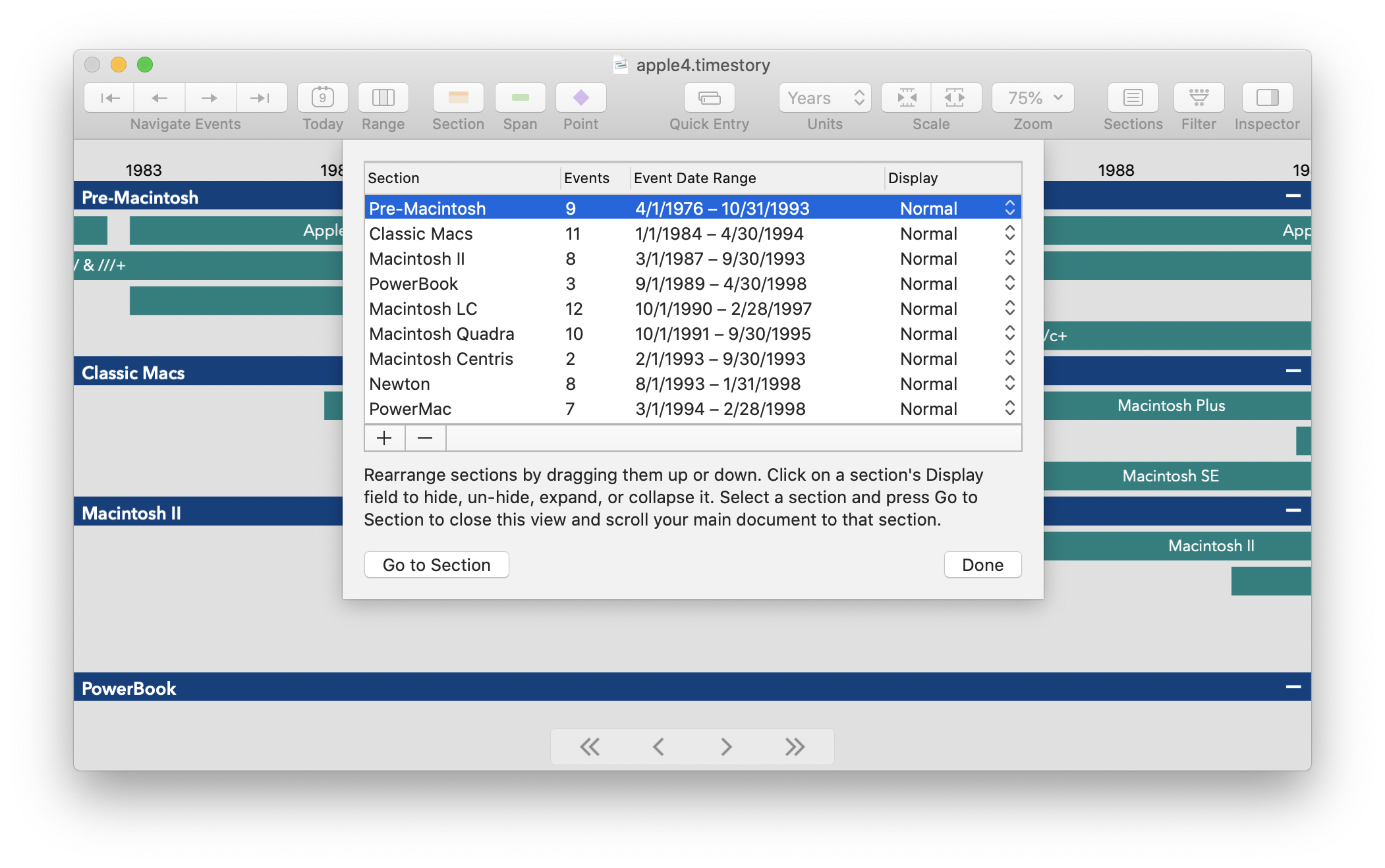The width and height of the screenshot is (1385, 868).
Task: Open the Quick Entry tool
Action: click(709, 97)
